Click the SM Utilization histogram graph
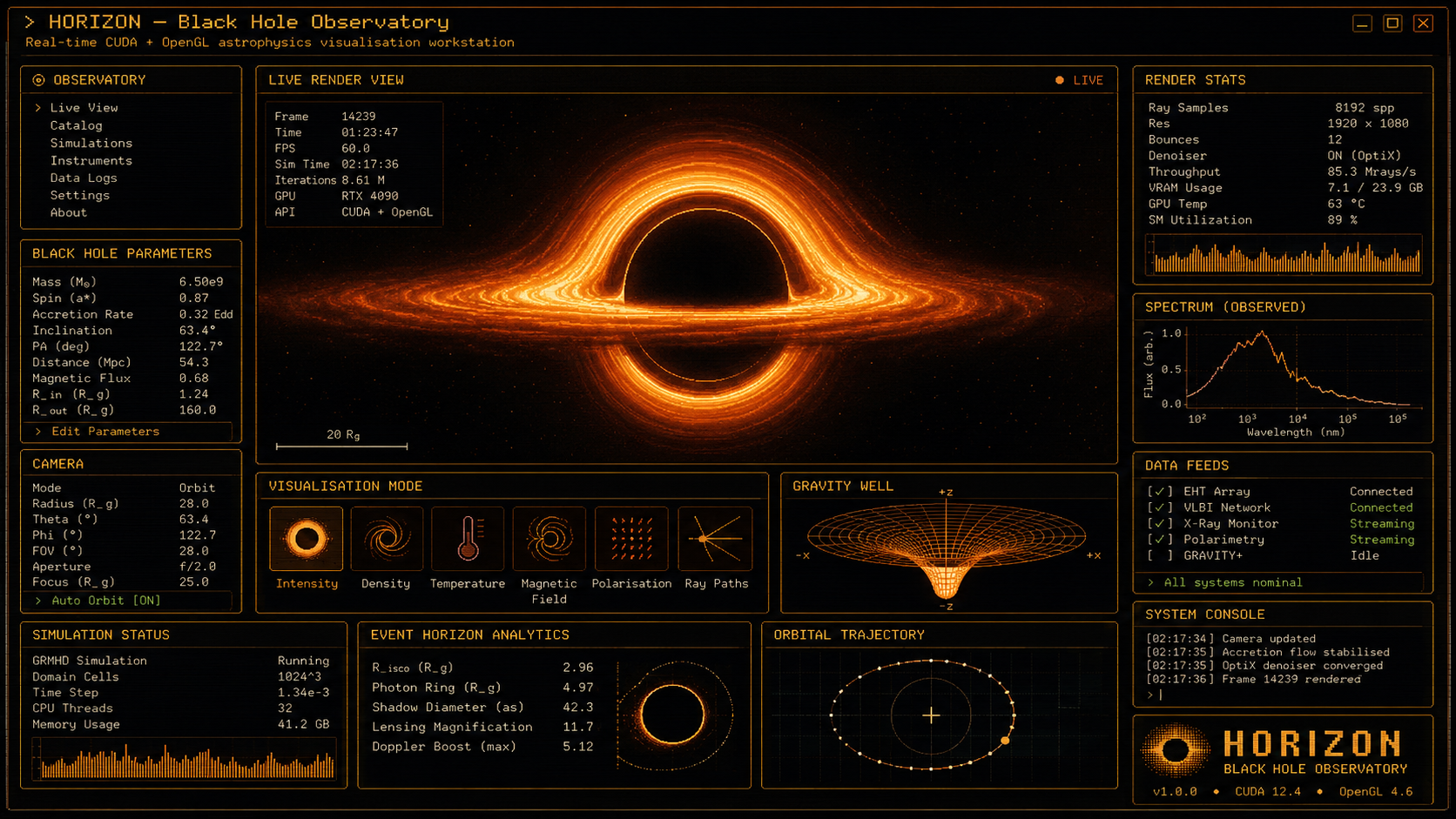The image size is (1456, 819). point(1284,255)
